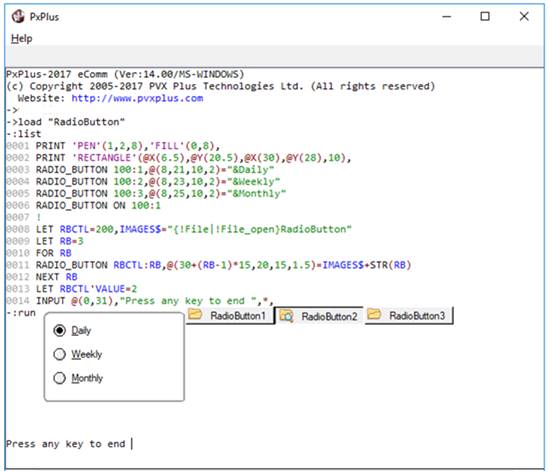Open the Help menu
Image resolution: width=549 pixels, height=471 pixels.
(21, 38)
